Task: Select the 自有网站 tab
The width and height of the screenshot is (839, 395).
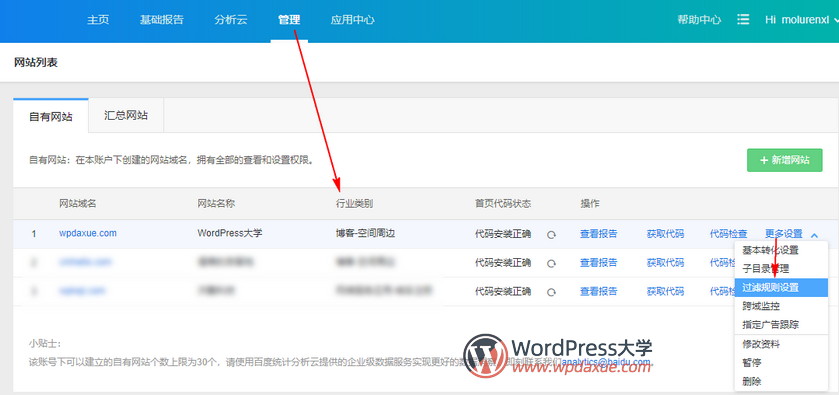Action: point(51,116)
